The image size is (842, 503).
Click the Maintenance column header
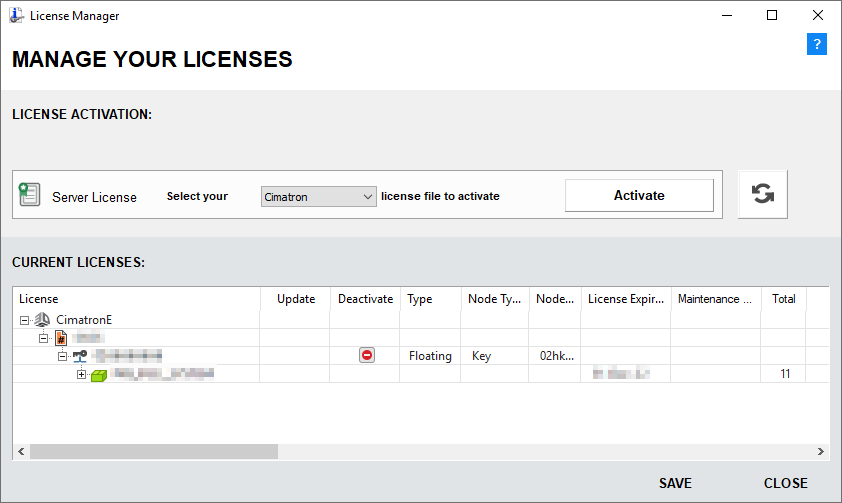pyautogui.click(x=716, y=299)
